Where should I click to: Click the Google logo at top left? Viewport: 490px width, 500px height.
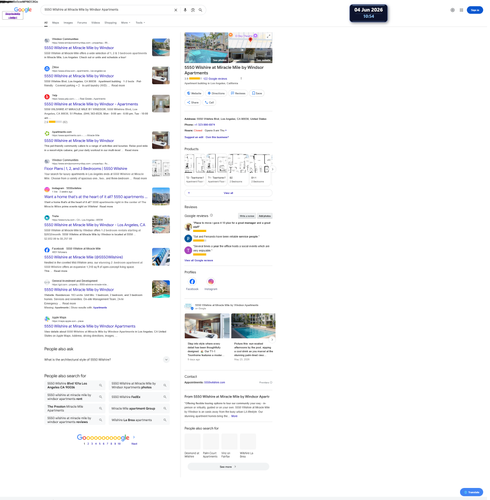pyautogui.click(x=23, y=10)
